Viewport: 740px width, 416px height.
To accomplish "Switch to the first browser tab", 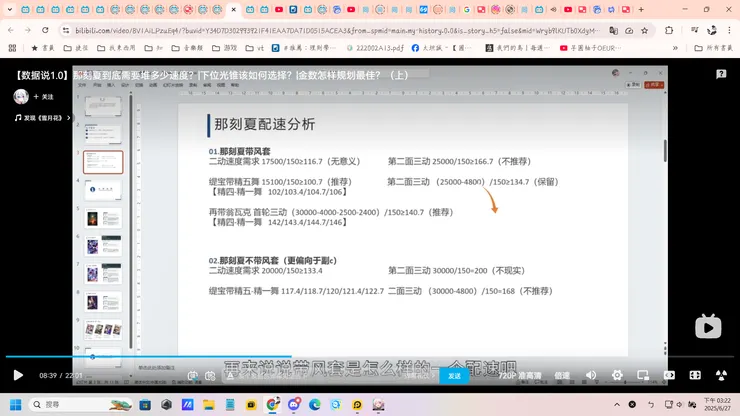I will (x=25, y=9).
